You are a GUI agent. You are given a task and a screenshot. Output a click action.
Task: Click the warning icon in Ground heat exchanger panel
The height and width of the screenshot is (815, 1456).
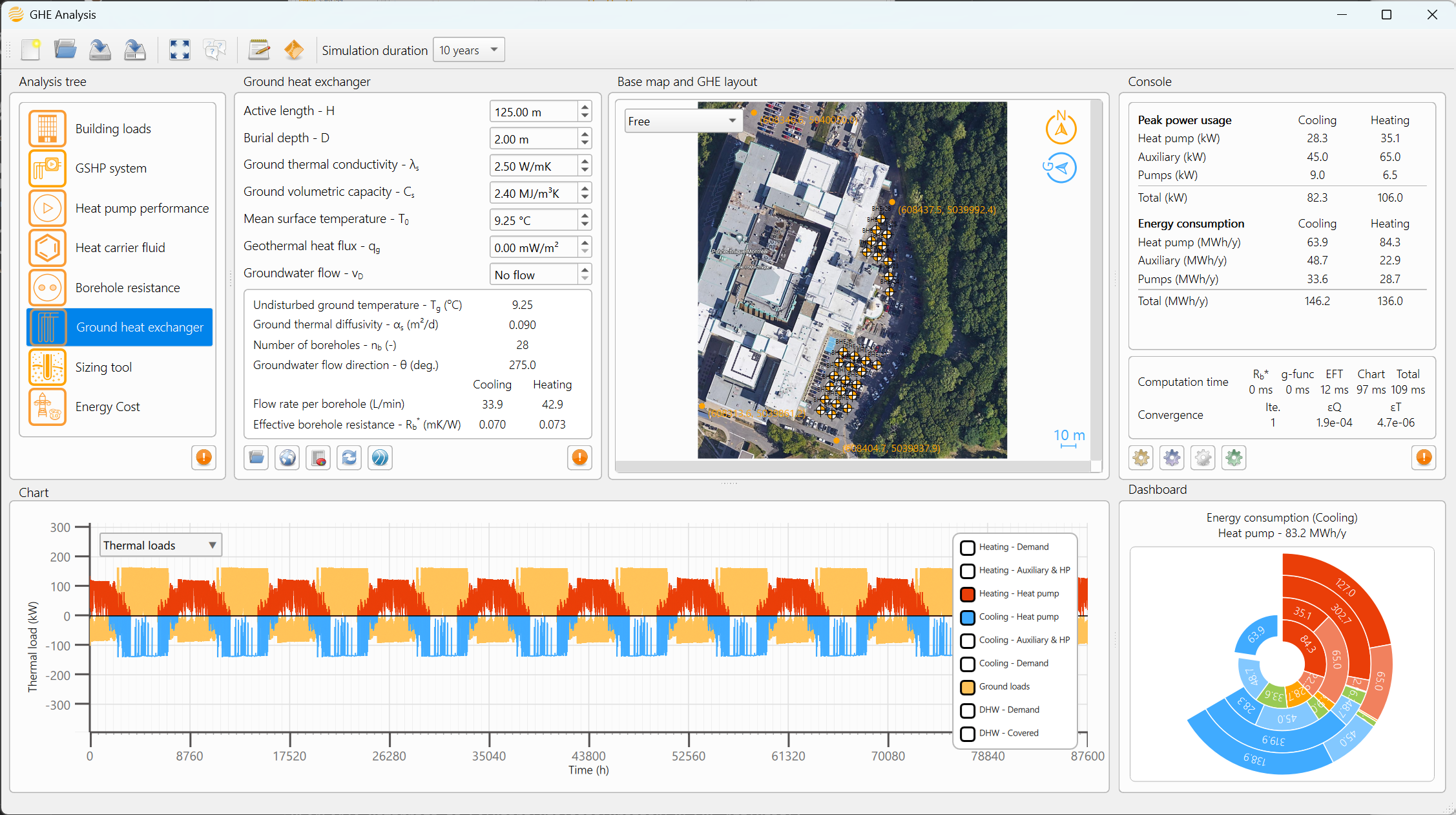pyautogui.click(x=580, y=458)
